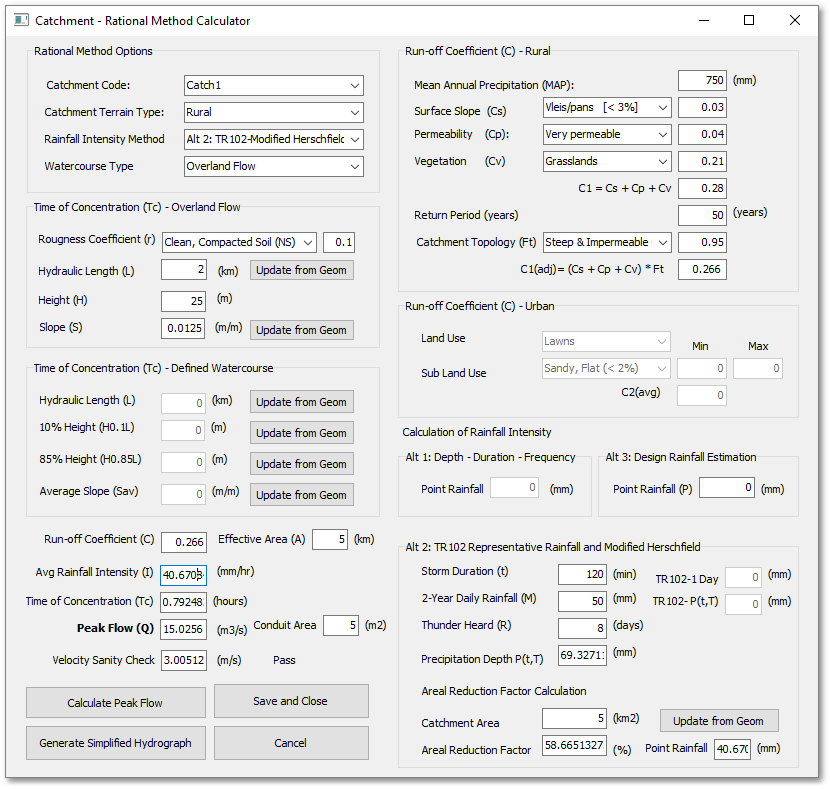This screenshot has height=789, width=830.
Task: Click the app icon in title bar
Action: click(x=21, y=21)
